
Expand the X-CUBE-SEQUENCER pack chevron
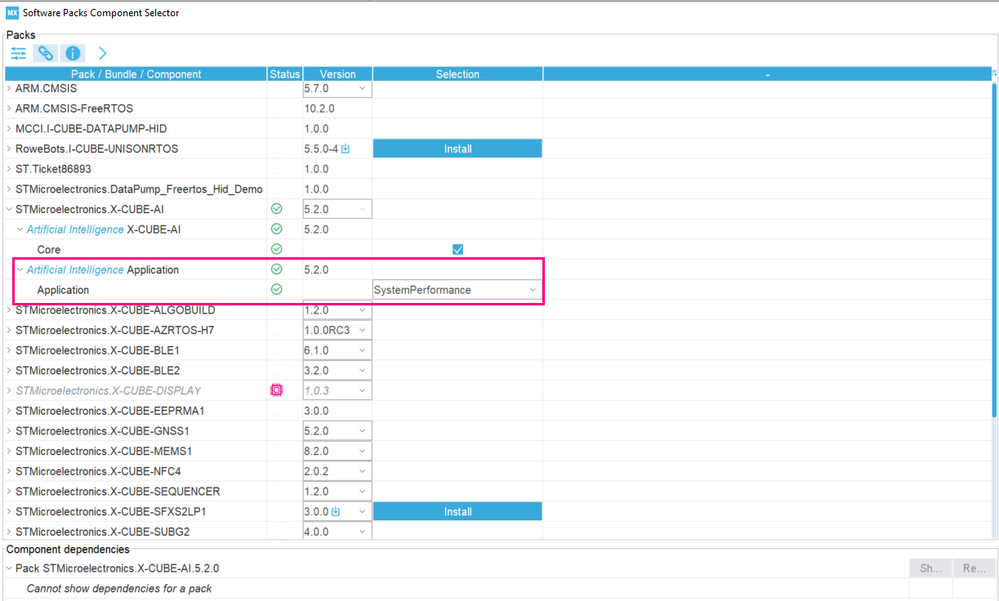pyautogui.click(x=9, y=491)
